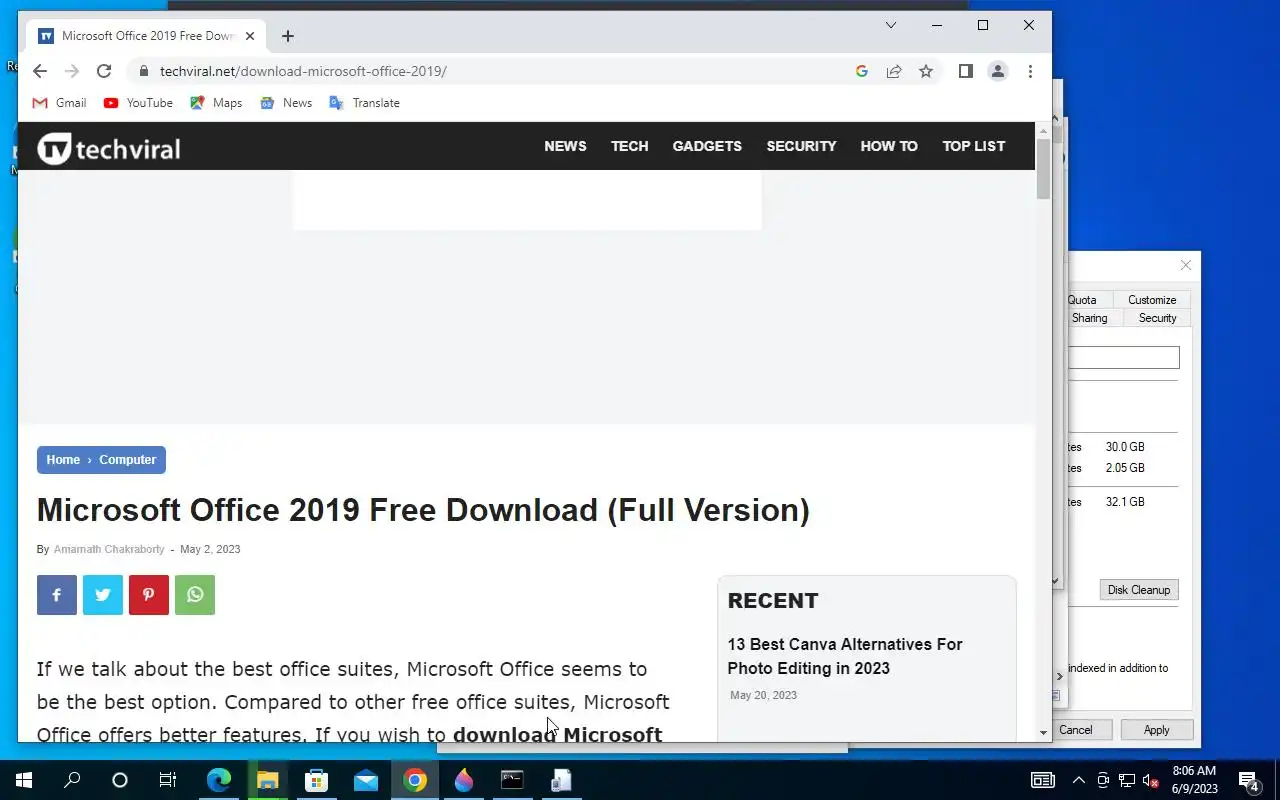Click the volume label field in Properties

pyautogui.click(x=1124, y=357)
